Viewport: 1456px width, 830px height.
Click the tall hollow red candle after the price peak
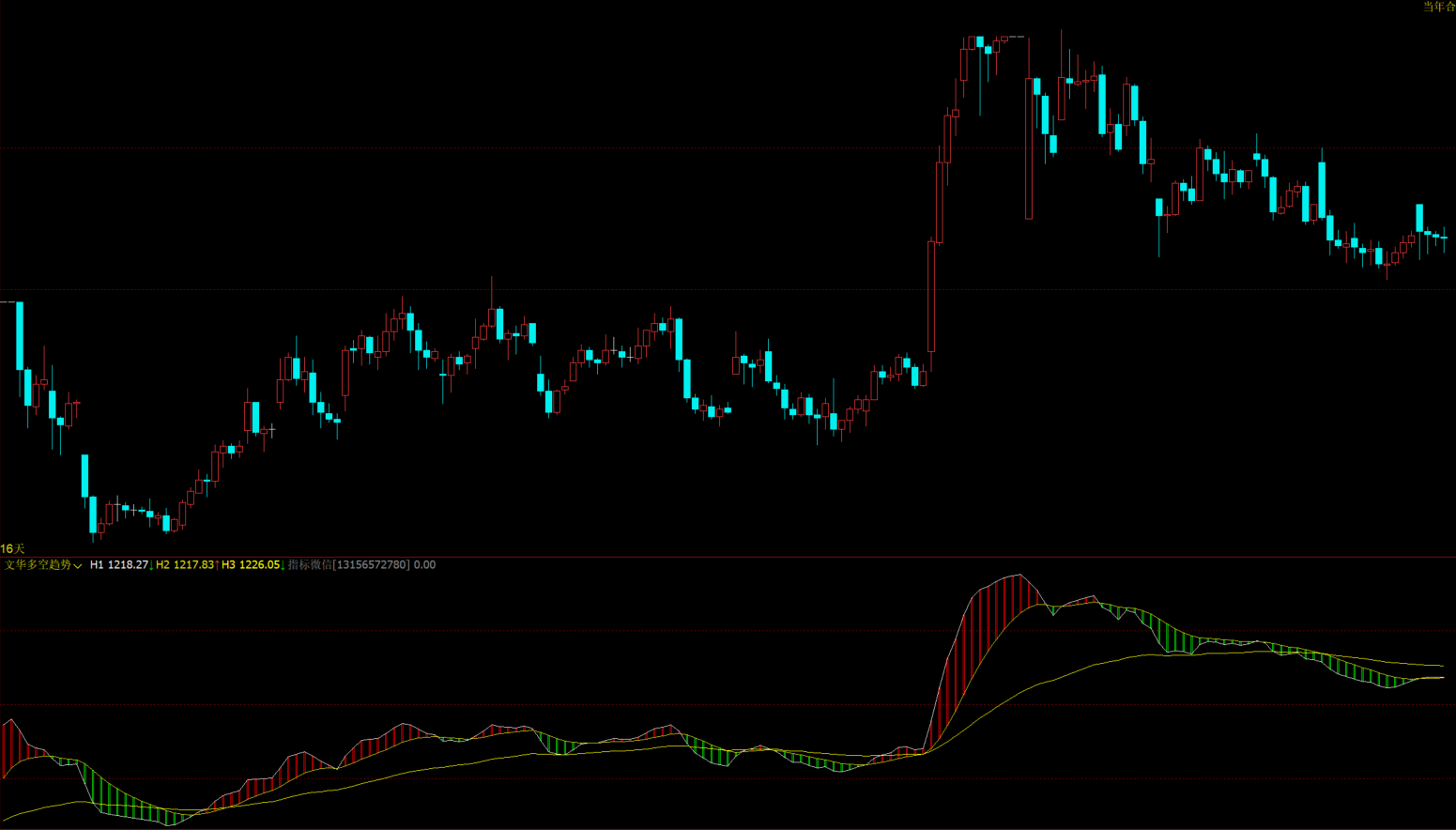click(1029, 148)
